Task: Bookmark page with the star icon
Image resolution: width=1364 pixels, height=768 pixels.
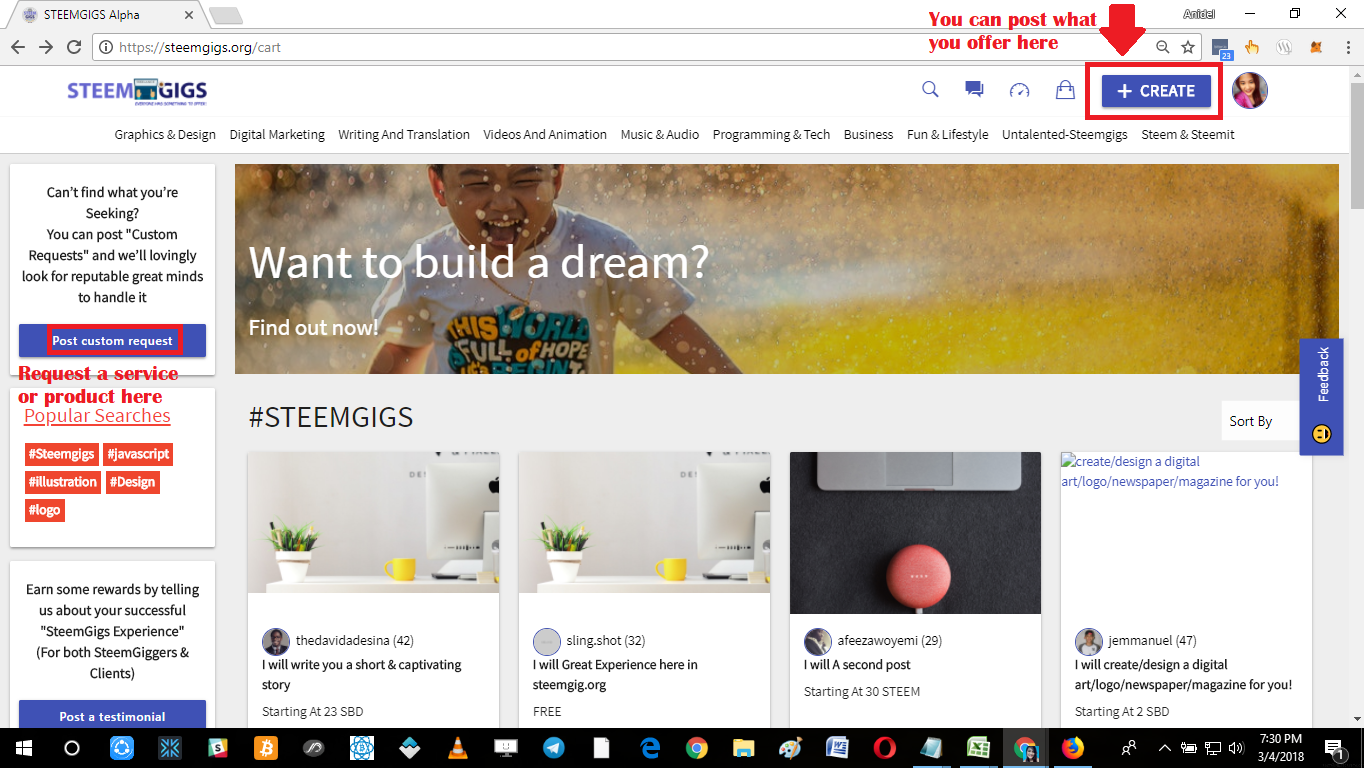Action: point(1188,47)
